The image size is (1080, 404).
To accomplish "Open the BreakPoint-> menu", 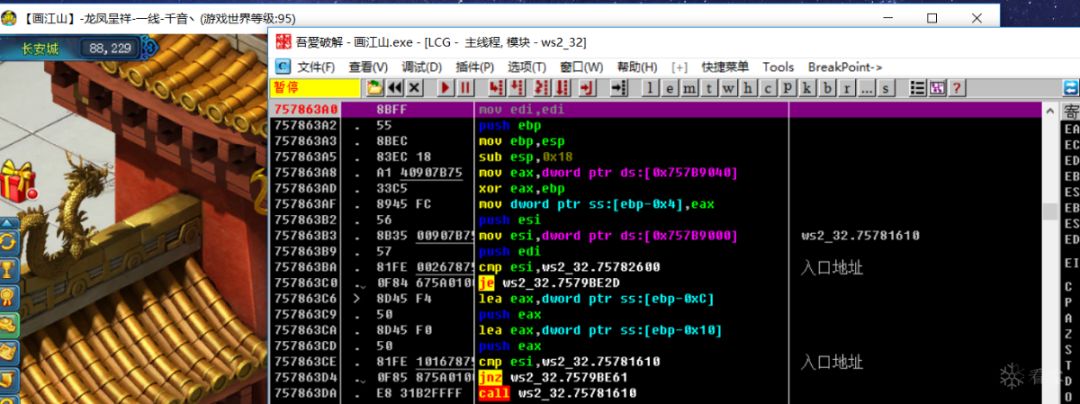I will 845,67.
